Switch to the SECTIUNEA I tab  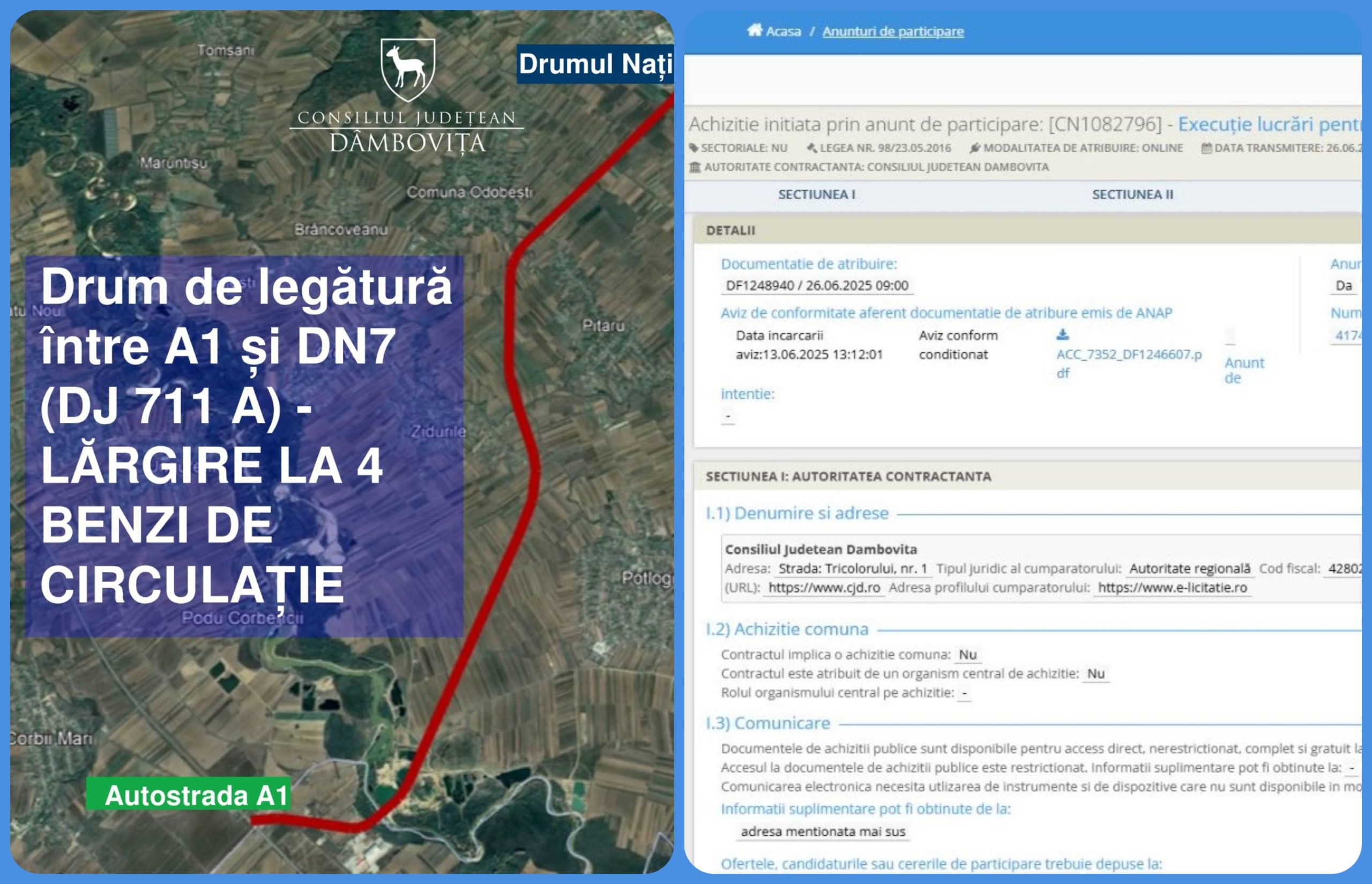coord(817,195)
